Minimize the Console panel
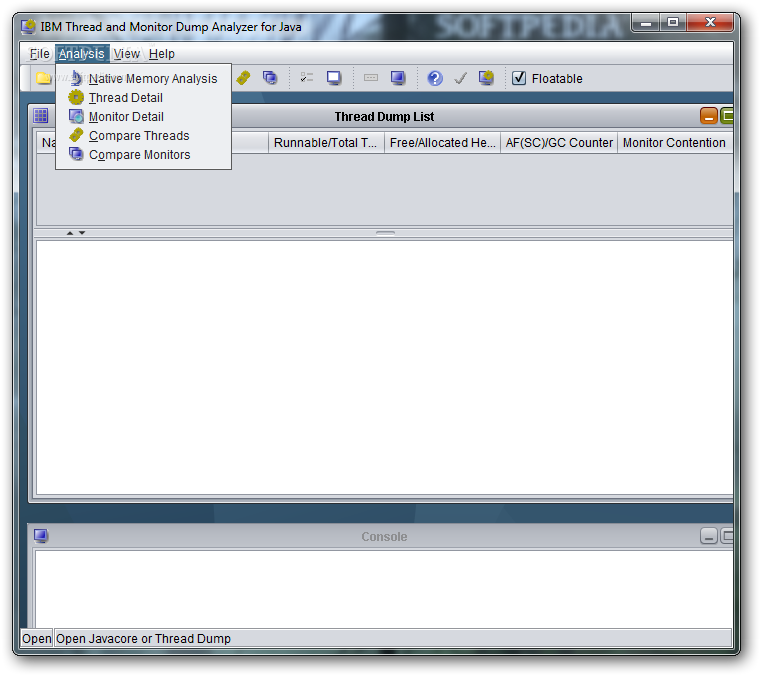Viewport: 761px width, 676px height. point(709,536)
